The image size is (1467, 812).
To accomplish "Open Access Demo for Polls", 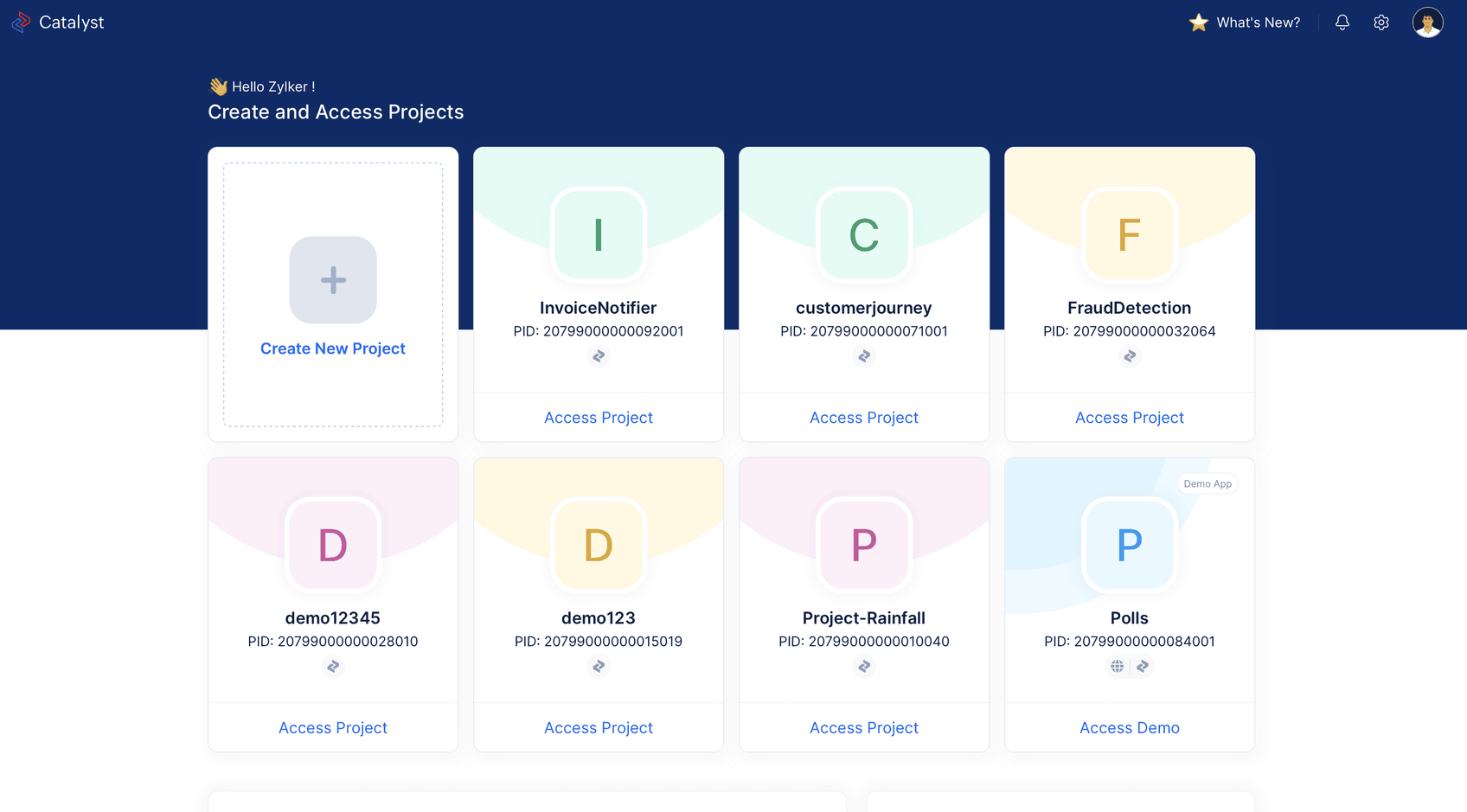I will pos(1130,728).
